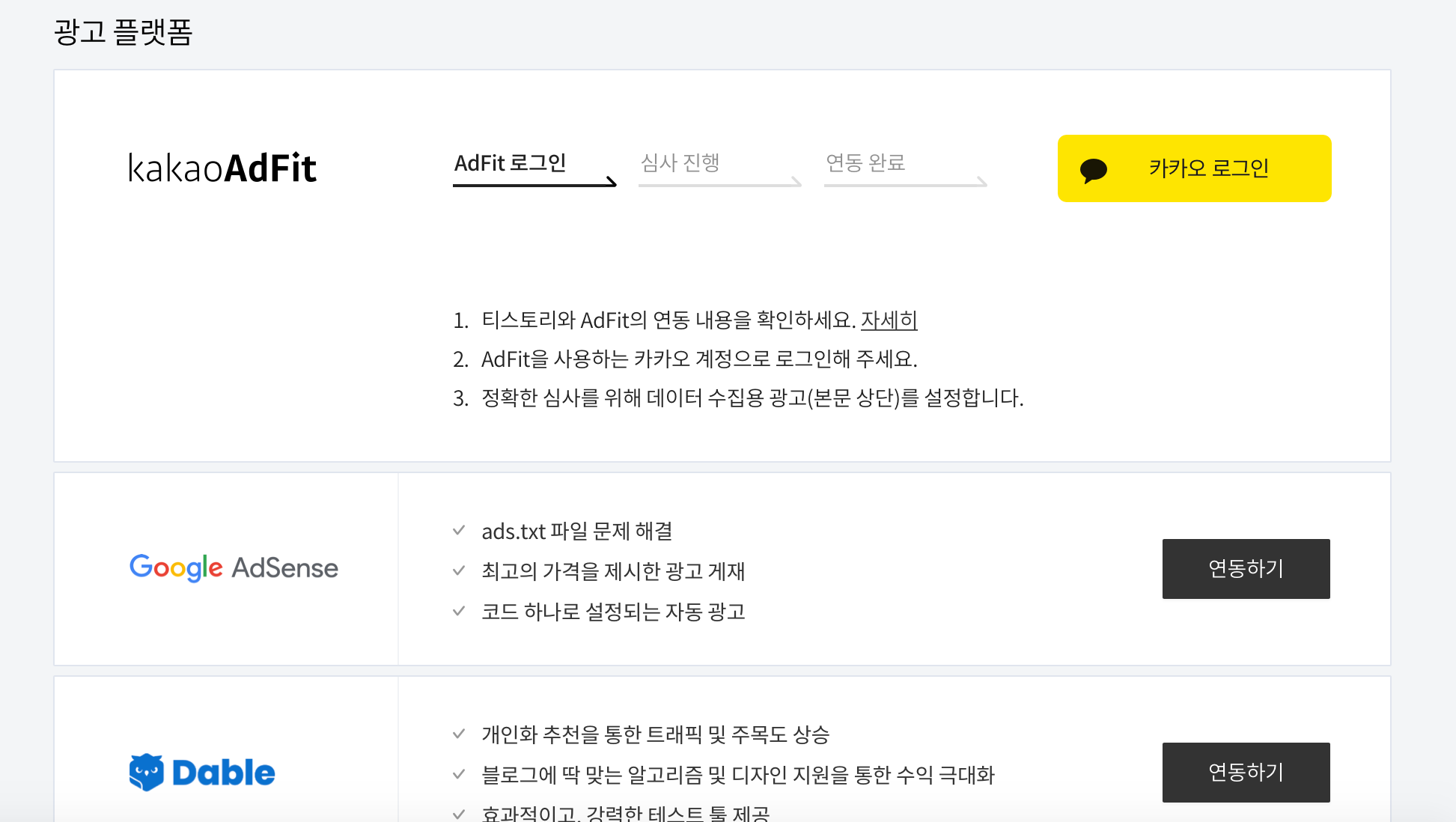
Task: Click the 광고 플랫폼 heading
Action: 124,31
